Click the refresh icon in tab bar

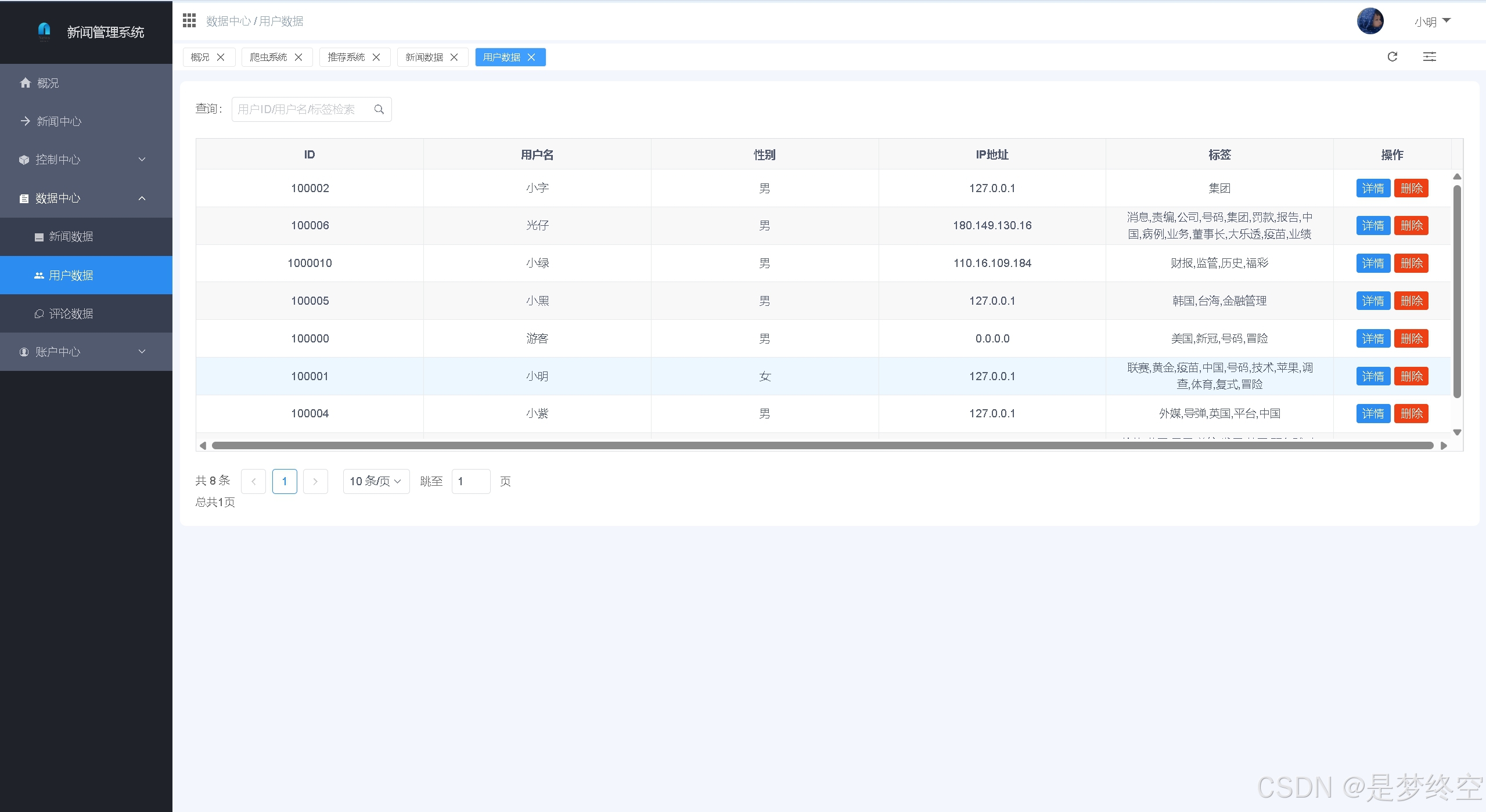tap(1392, 57)
